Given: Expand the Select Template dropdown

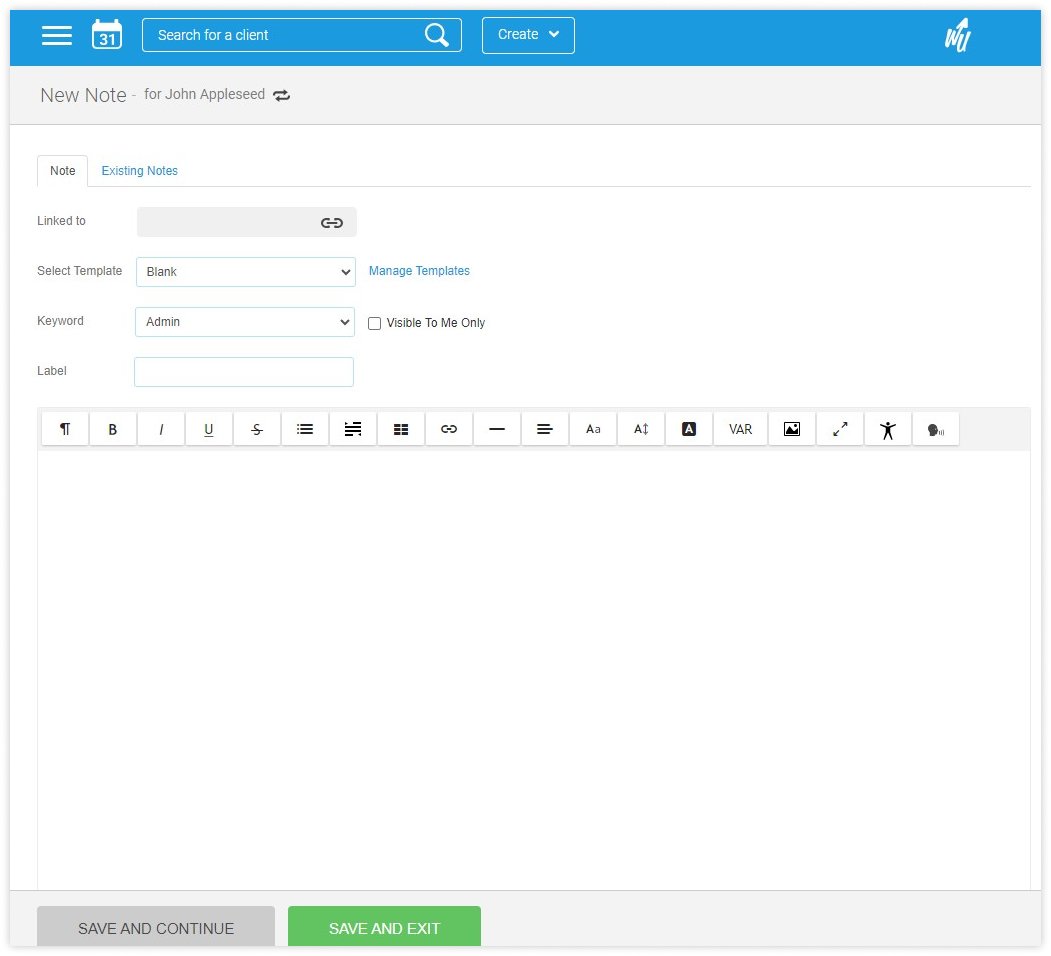Looking at the screenshot, I should [x=245, y=272].
